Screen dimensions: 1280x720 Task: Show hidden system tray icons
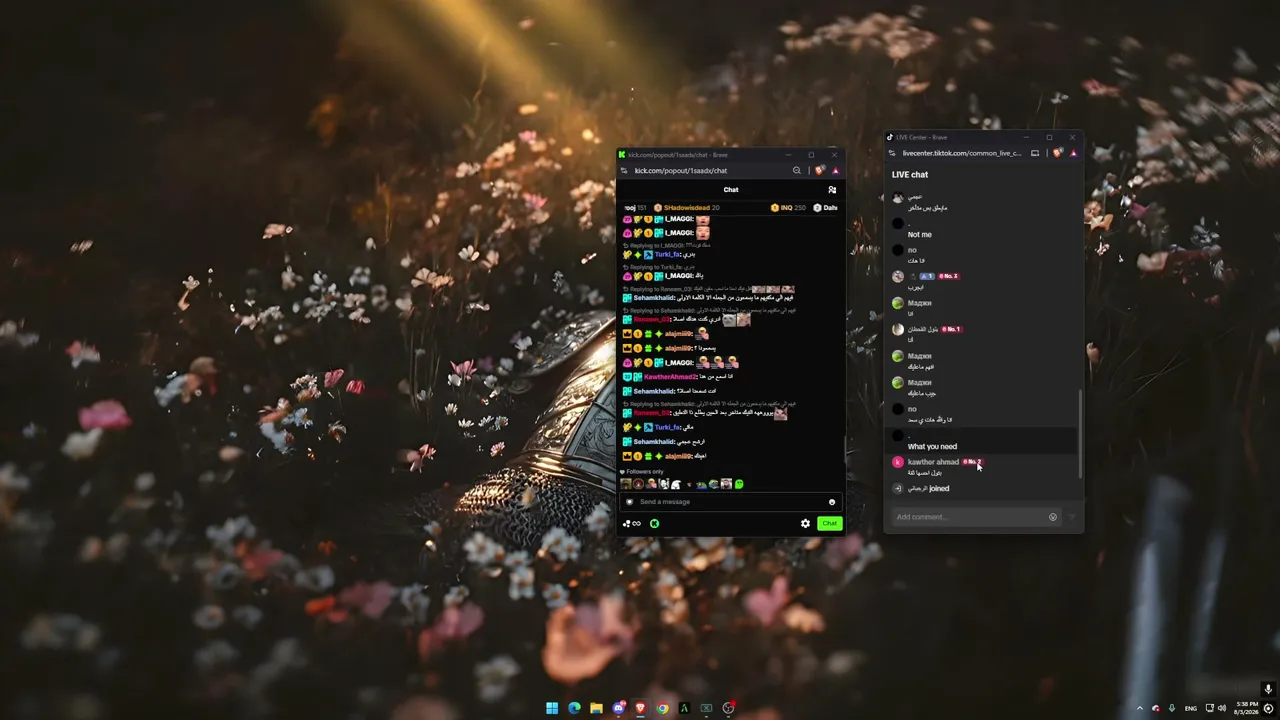[1139, 708]
